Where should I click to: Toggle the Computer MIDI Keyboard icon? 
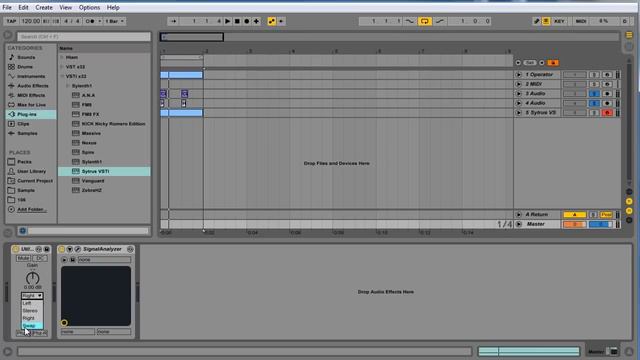point(546,21)
